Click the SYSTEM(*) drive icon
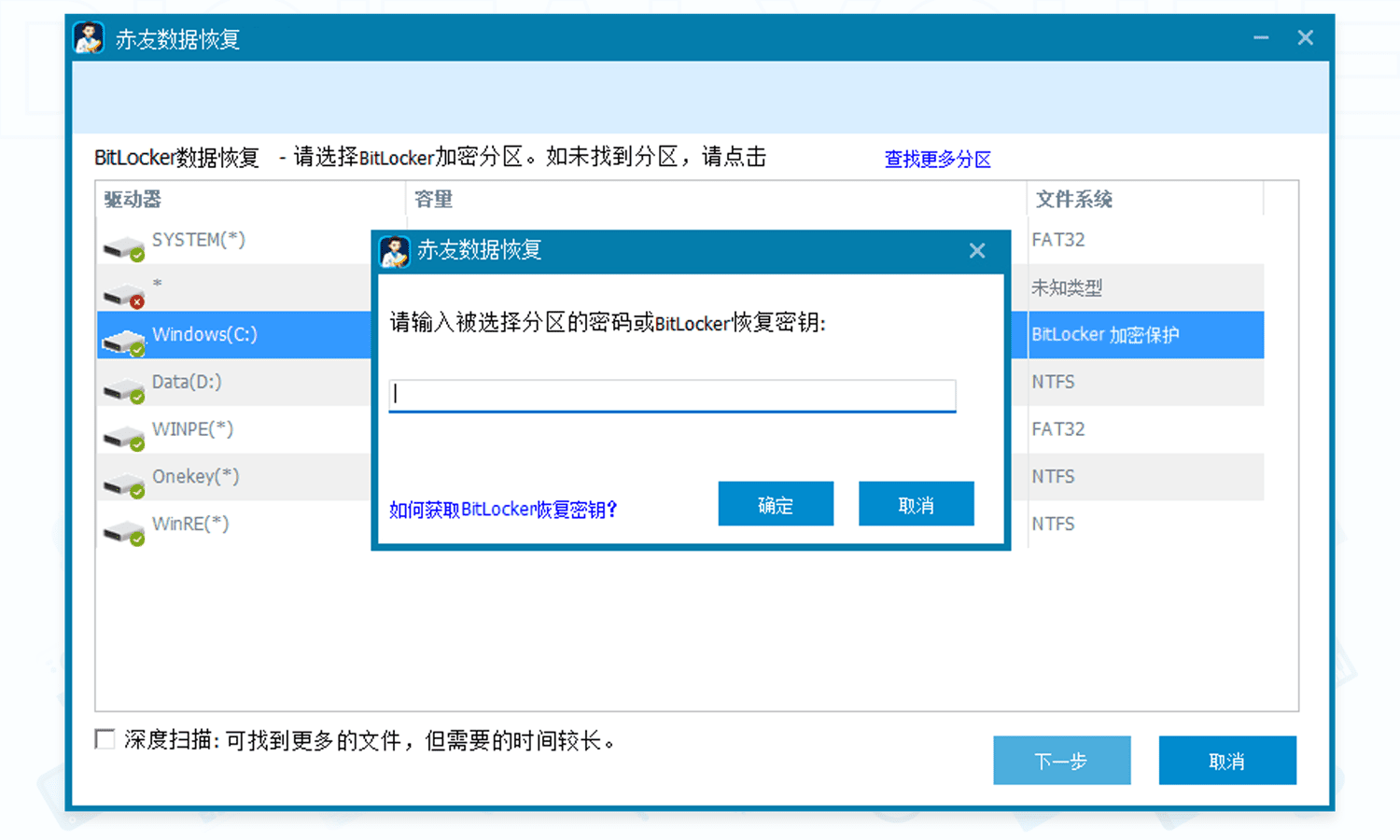 [x=123, y=248]
